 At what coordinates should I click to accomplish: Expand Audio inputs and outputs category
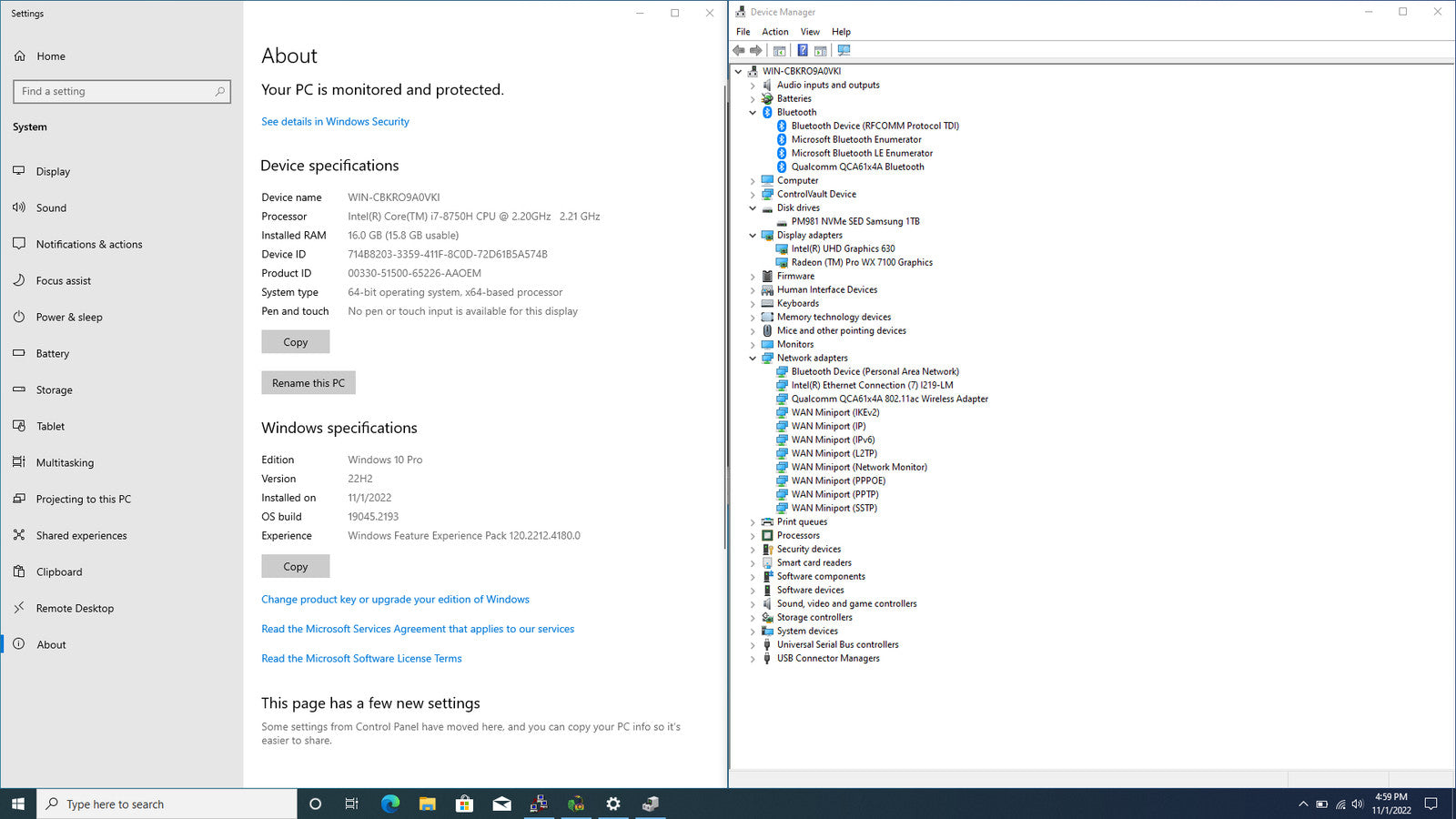(753, 86)
